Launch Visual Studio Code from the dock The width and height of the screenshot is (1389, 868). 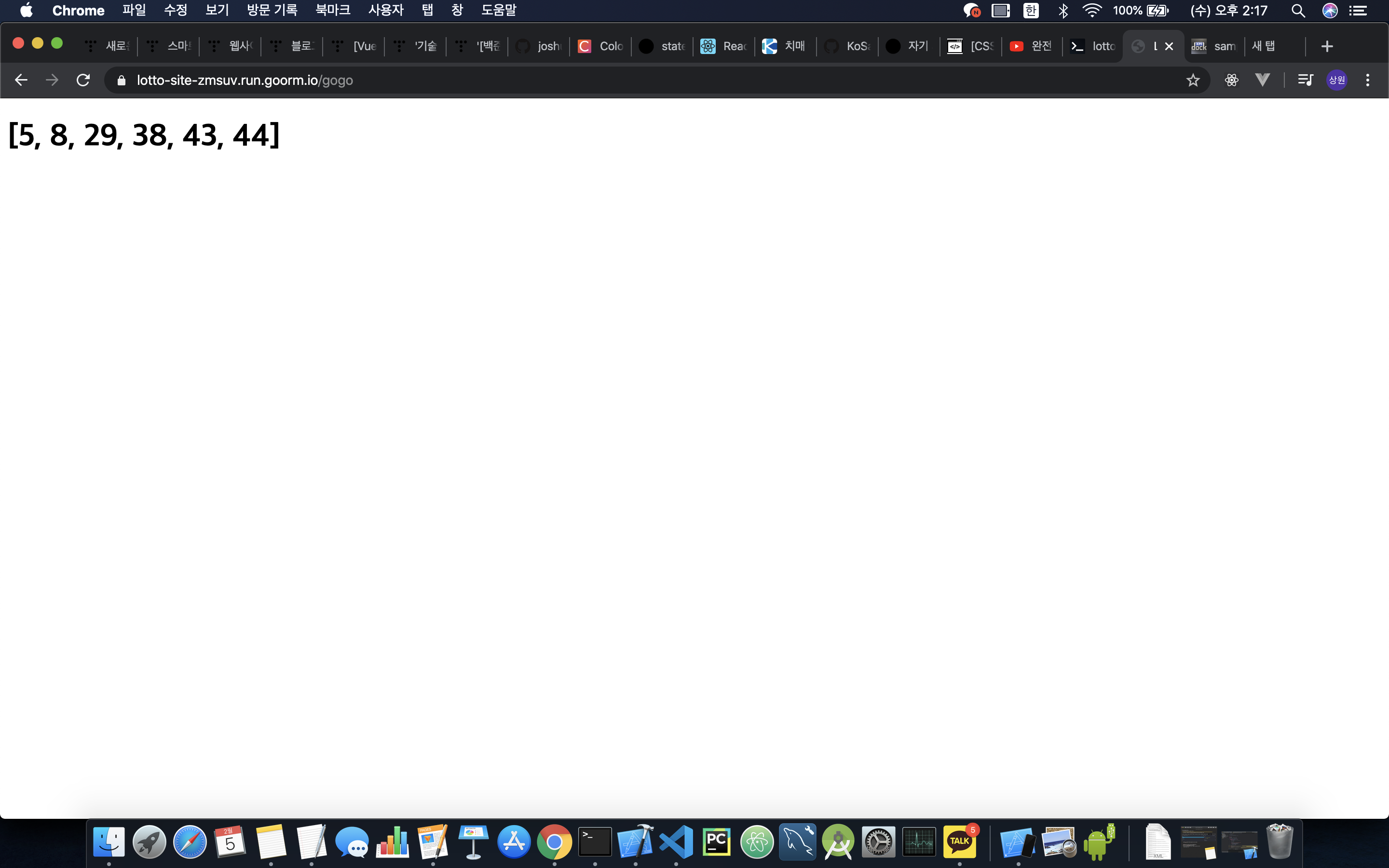(676, 841)
